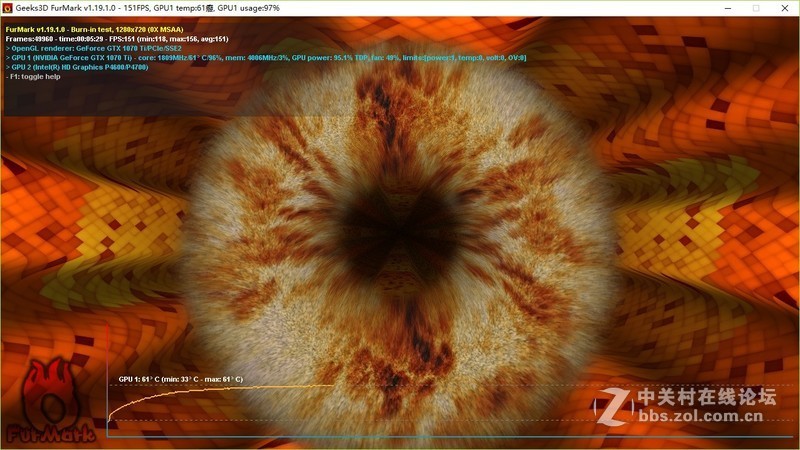The width and height of the screenshot is (800, 450).
Task: Click the 'Frames:49960 - time:00:05:29' stats line
Action: (x=117, y=39)
